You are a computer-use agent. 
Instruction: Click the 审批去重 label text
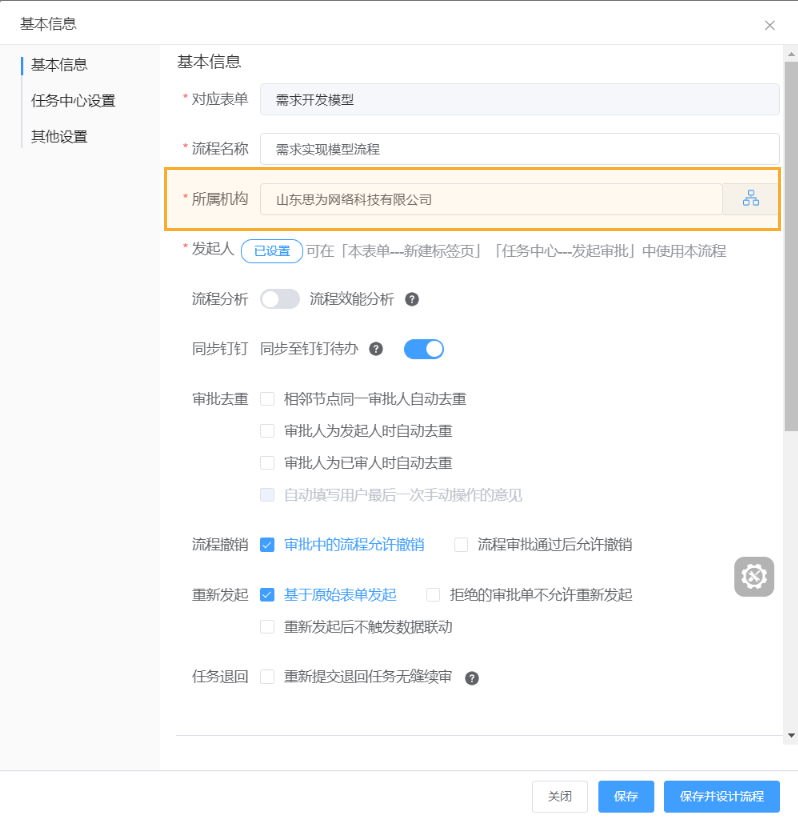point(220,399)
